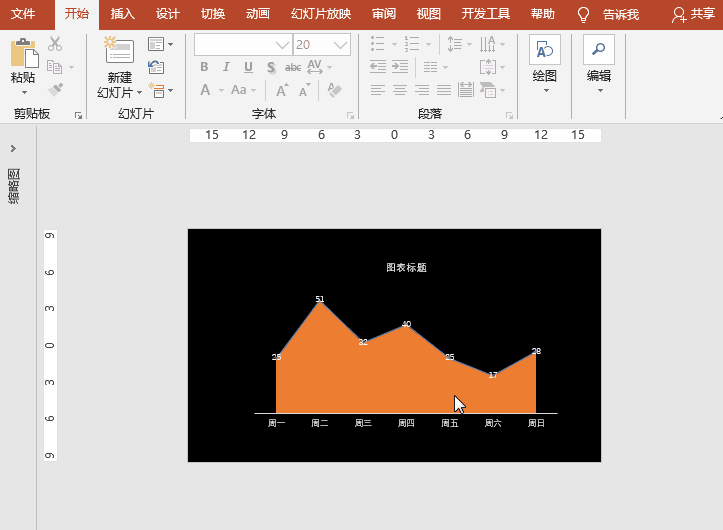Viewport: 723px width, 530px height.
Task: Click the Paste clipboard icon
Action: click(x=24, y=53)
